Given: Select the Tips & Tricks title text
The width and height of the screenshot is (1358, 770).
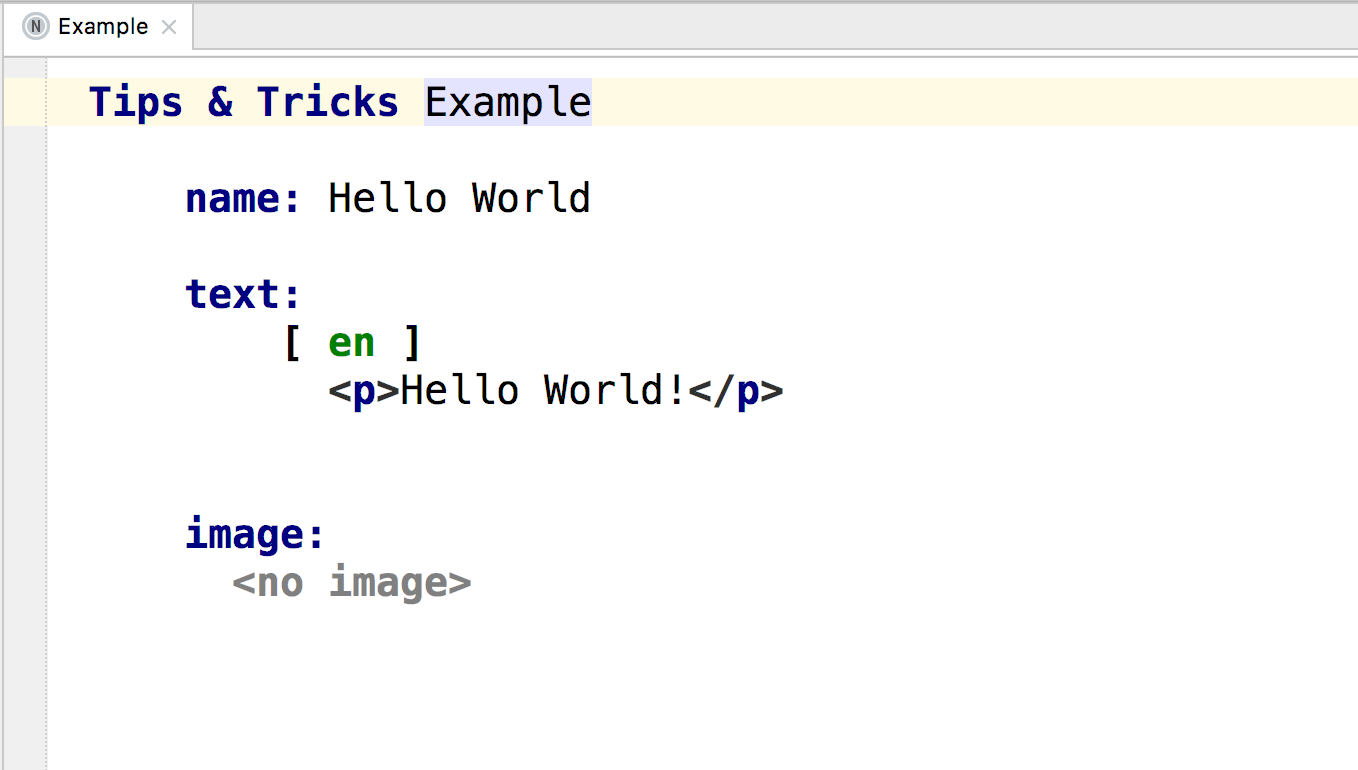Looking at the screenshot, I should tap(243, 100).
